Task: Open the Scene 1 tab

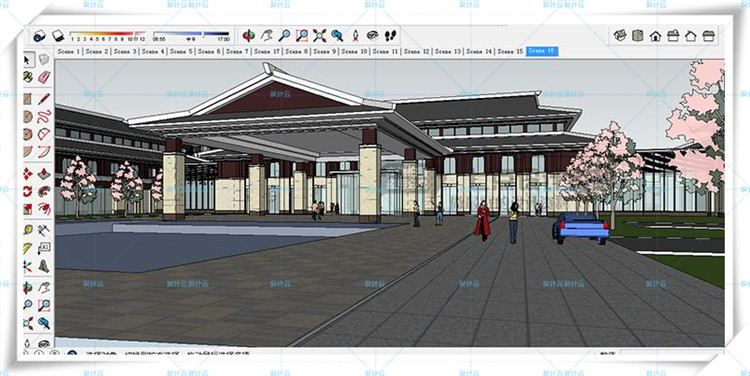Action: tap(69, 51)
